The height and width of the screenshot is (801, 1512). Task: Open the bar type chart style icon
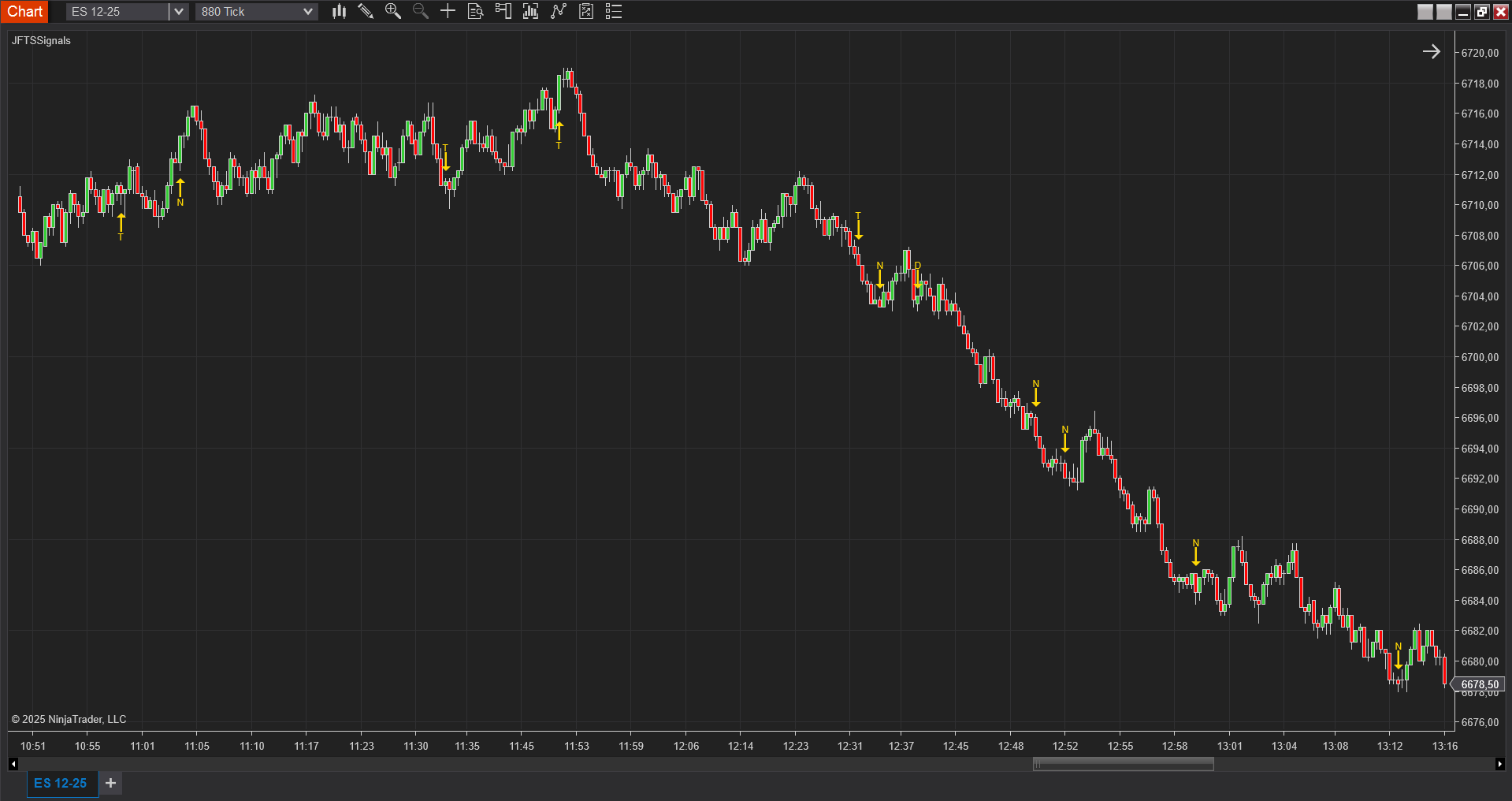pyautogui.click(x=339, y=11)
